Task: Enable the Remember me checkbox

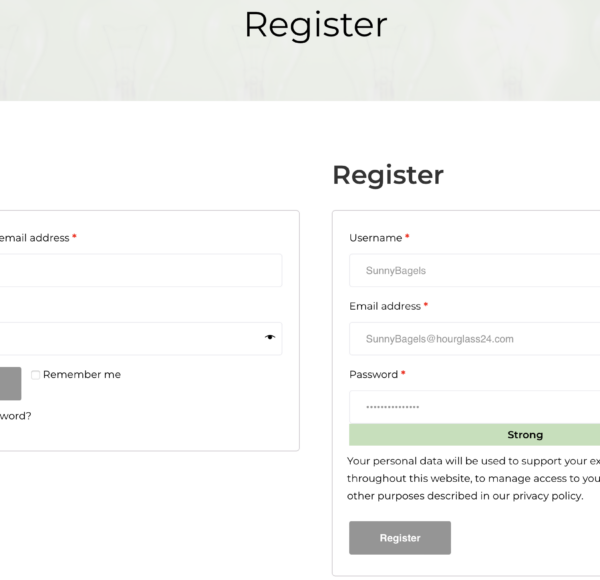Action: [35, 375]
